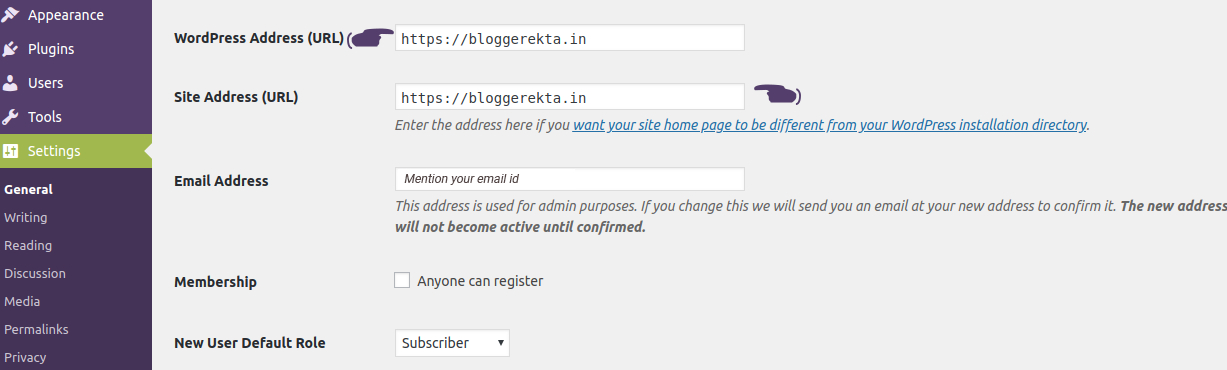
Task: Click the Appearance paintbrush icon
Action: tap(10, 15)
